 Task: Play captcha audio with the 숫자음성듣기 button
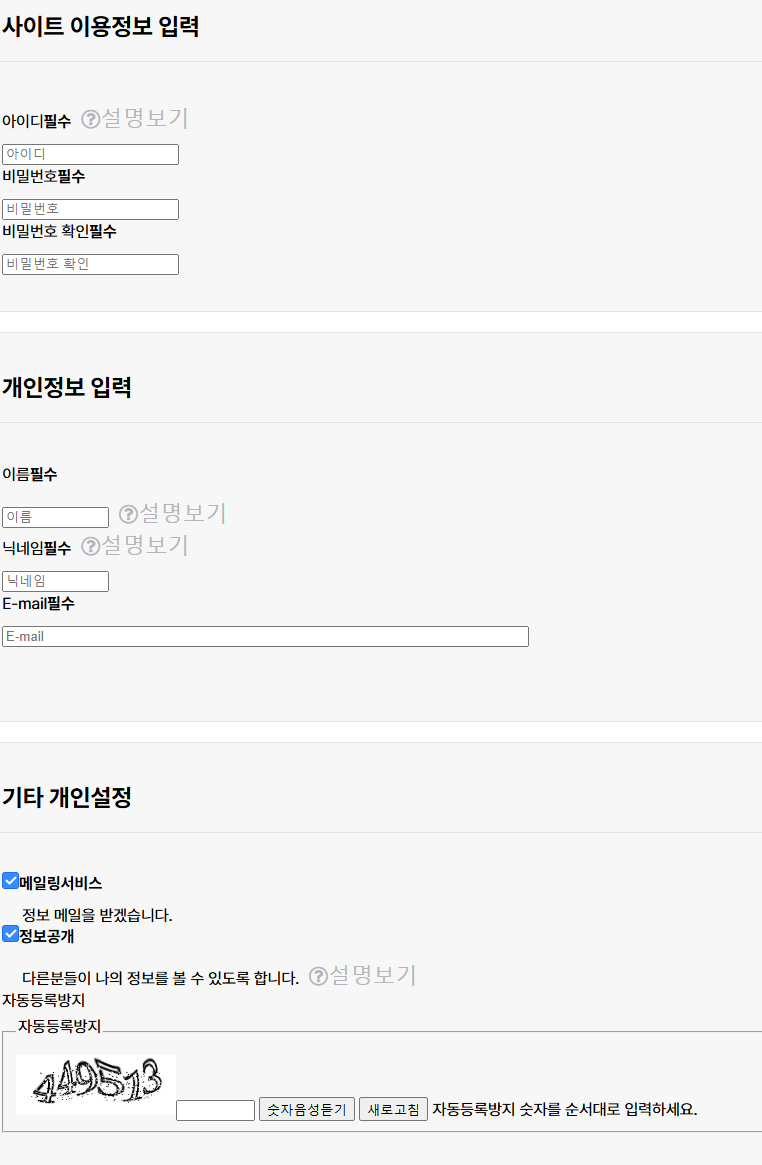(x=307, y=1109)
